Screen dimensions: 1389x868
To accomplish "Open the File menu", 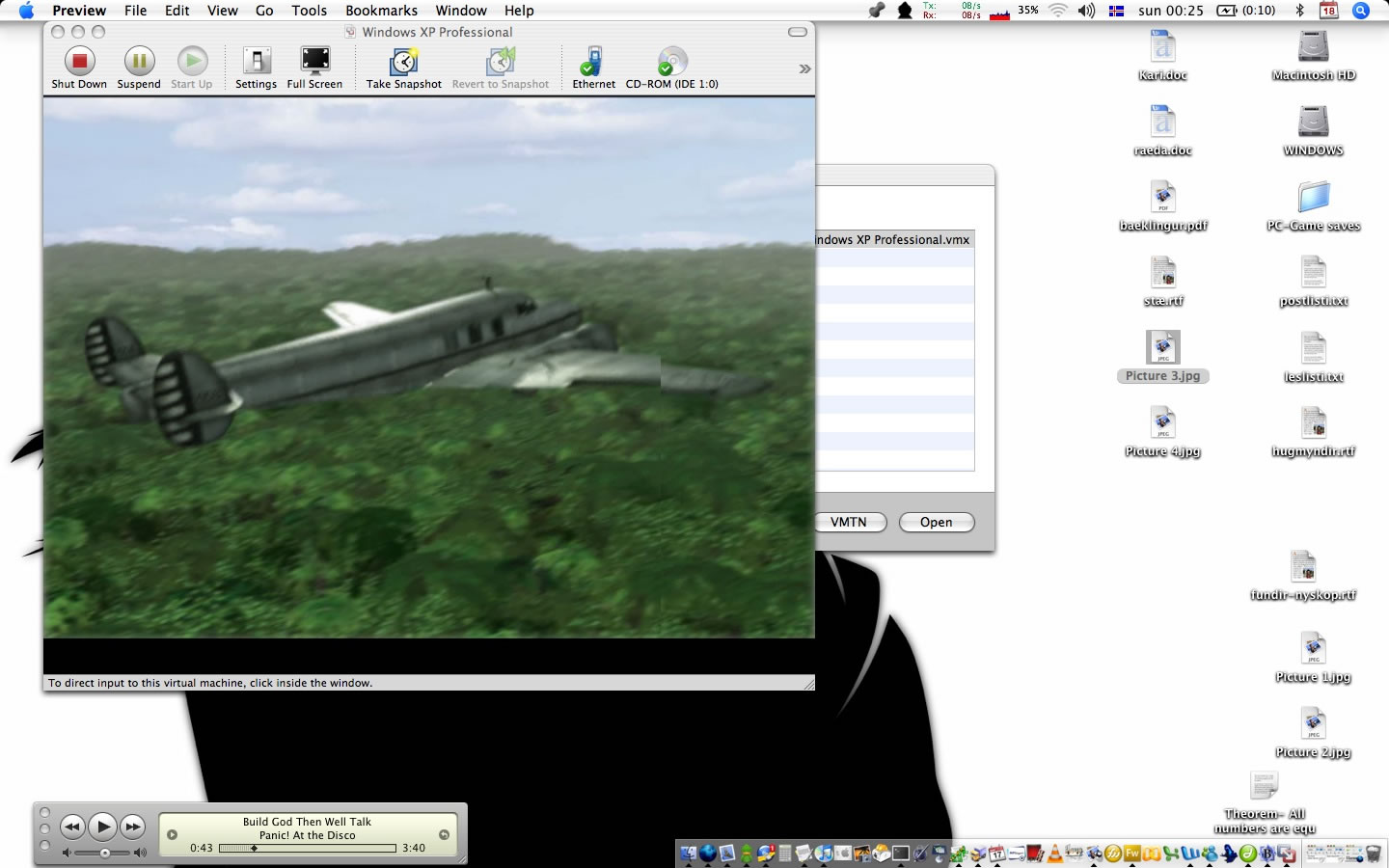I will (136, 11).
